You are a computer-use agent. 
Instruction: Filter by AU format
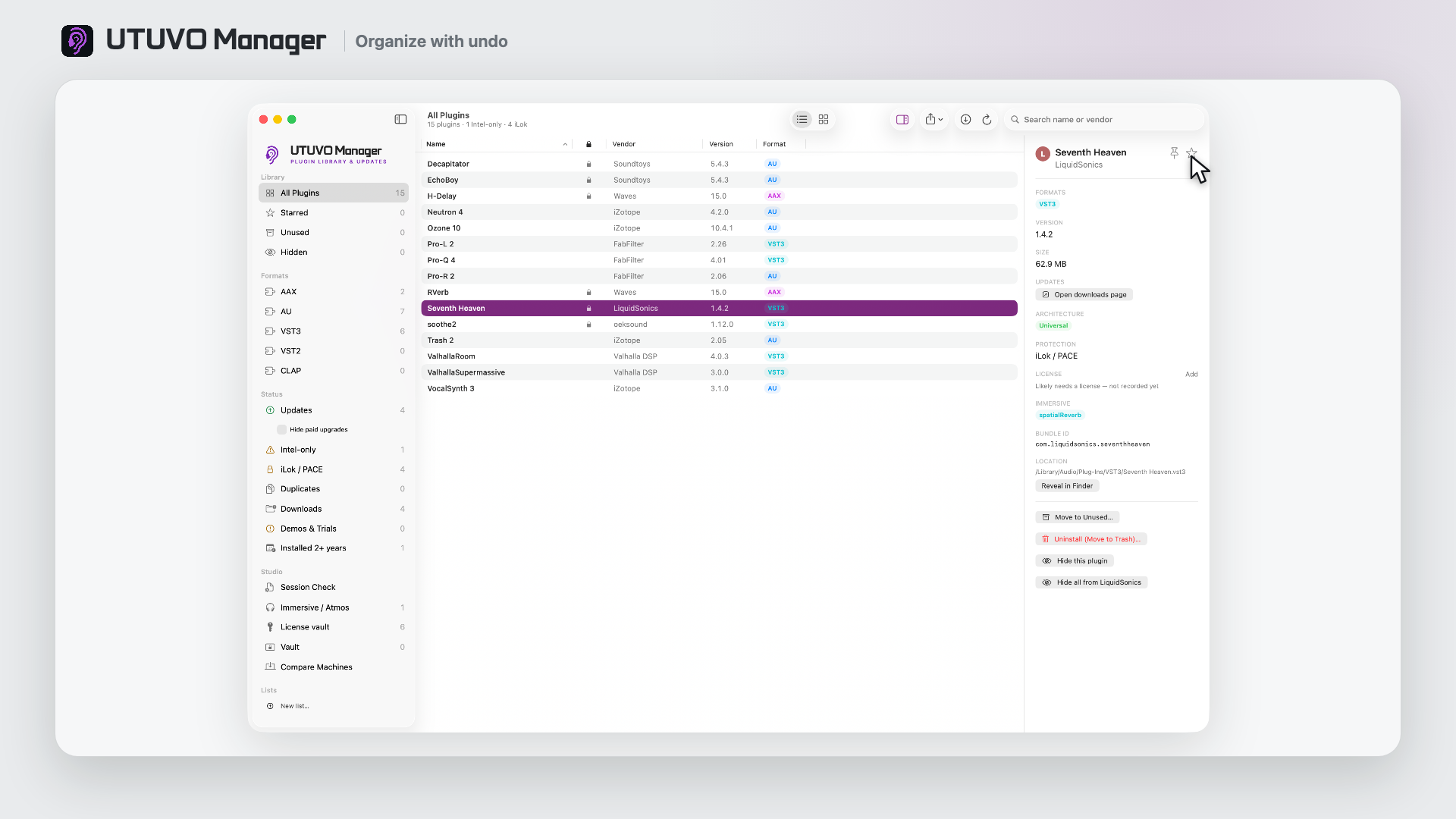click(x=334, y=312)
